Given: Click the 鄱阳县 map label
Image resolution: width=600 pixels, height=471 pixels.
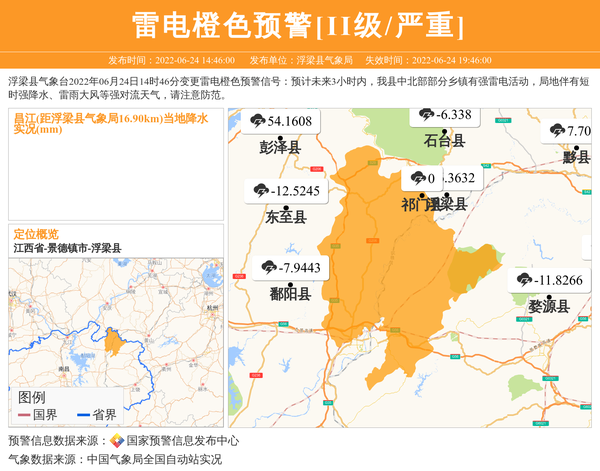Looking at the screenshot, I should tap(290, 294).
